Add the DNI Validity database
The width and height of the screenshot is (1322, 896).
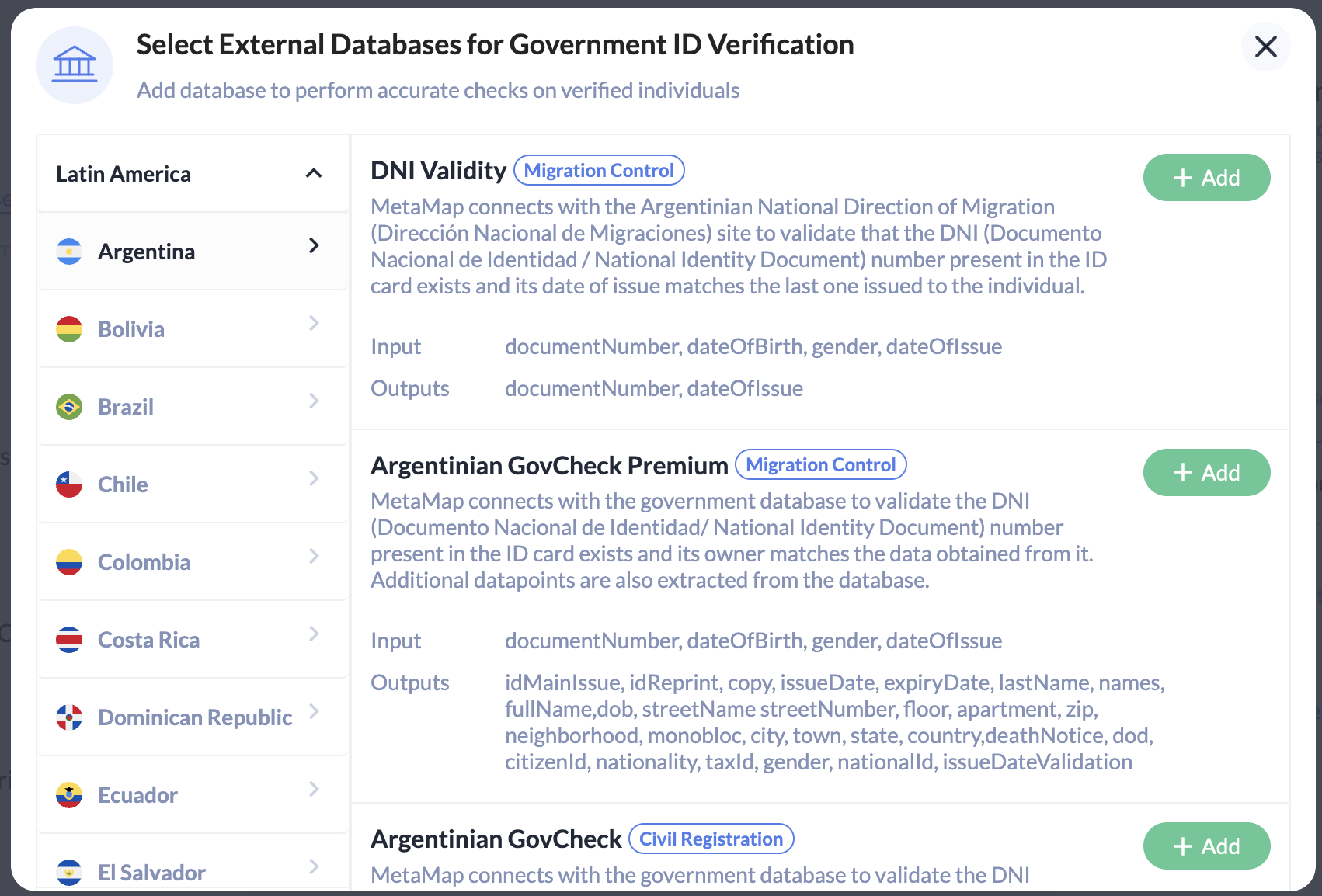pos(1206,178)
